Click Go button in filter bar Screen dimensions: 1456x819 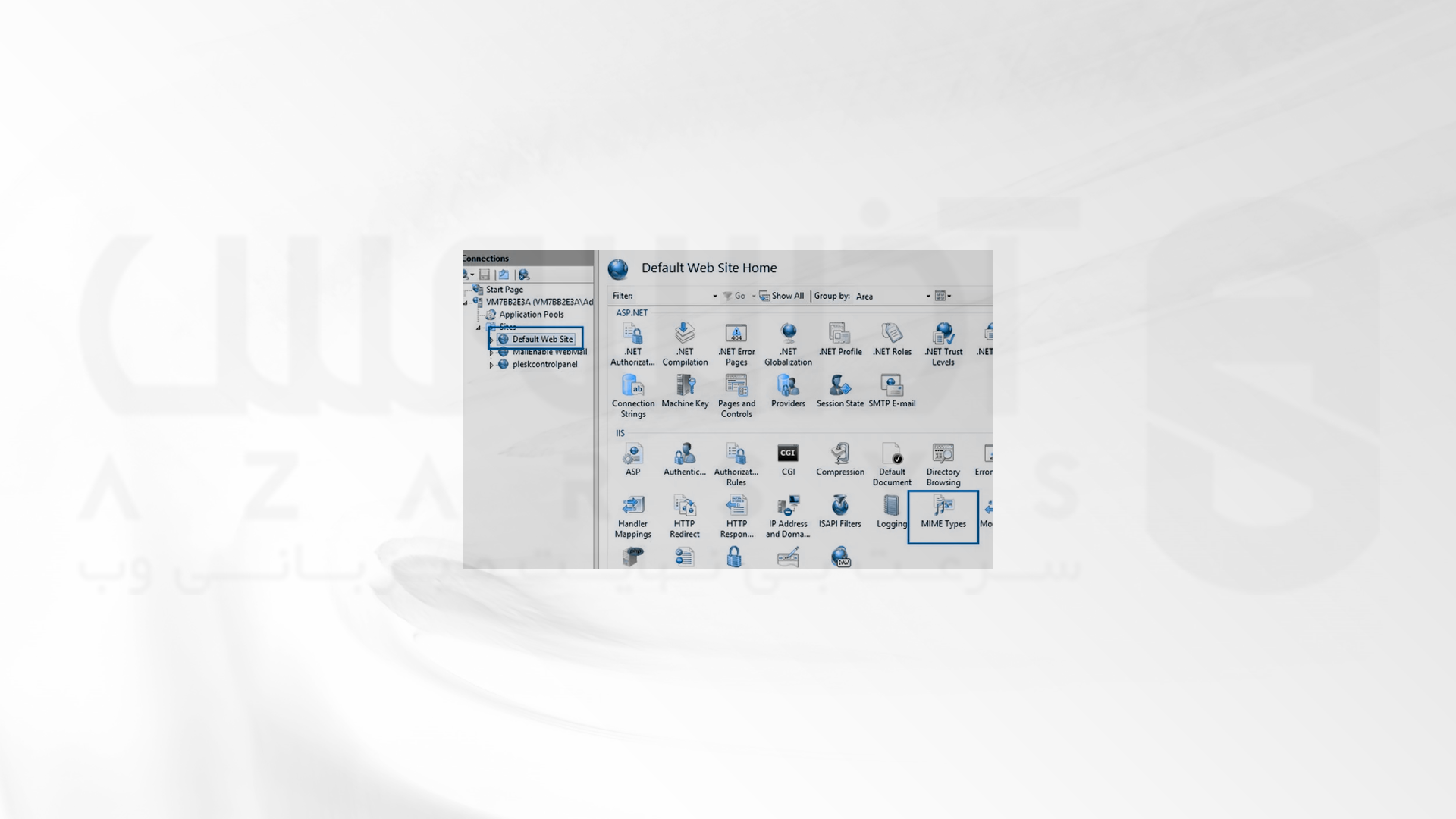click(x=735, y=296)
